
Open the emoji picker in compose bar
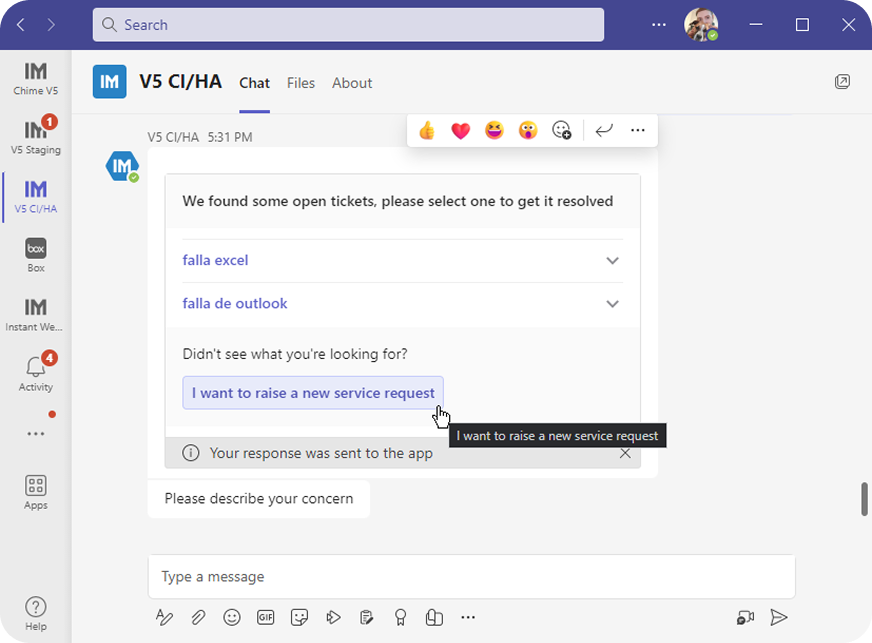tap(232, 617)
